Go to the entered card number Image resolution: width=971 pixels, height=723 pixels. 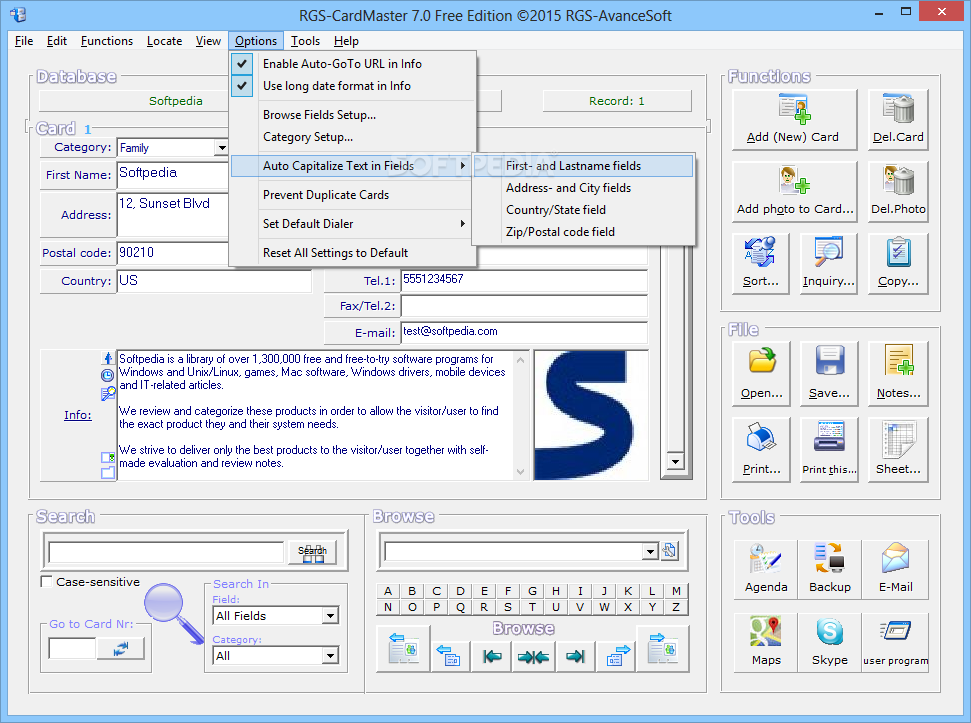[121, 649]
